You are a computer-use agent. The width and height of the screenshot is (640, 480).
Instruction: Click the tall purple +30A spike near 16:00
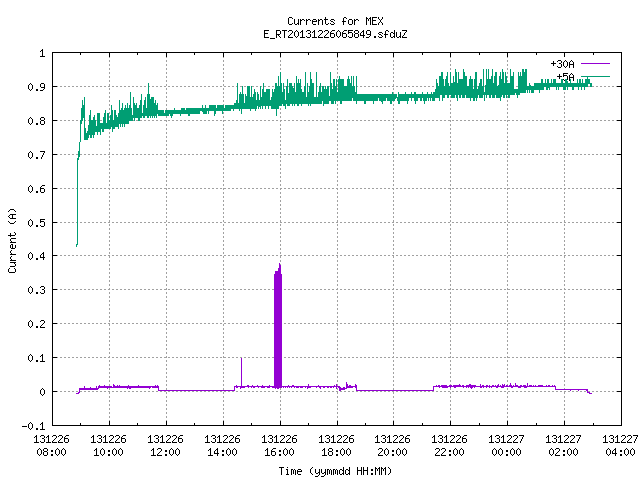[x=278, y=327]
